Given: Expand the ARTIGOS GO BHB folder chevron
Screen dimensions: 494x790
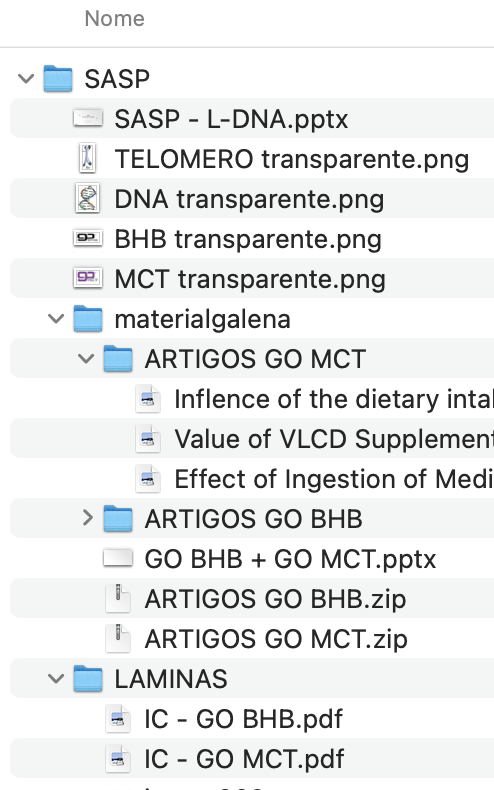Looking at the screenshot, I should click(87, 518).
